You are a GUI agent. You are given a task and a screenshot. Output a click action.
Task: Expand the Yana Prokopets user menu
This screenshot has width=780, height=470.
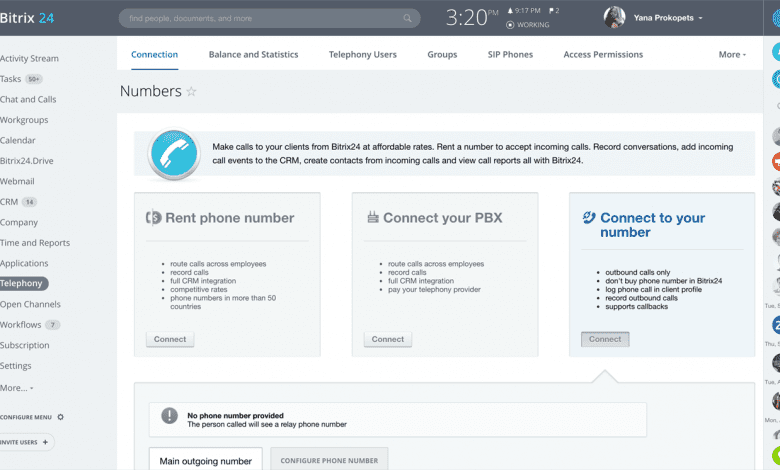pos(700,18)
